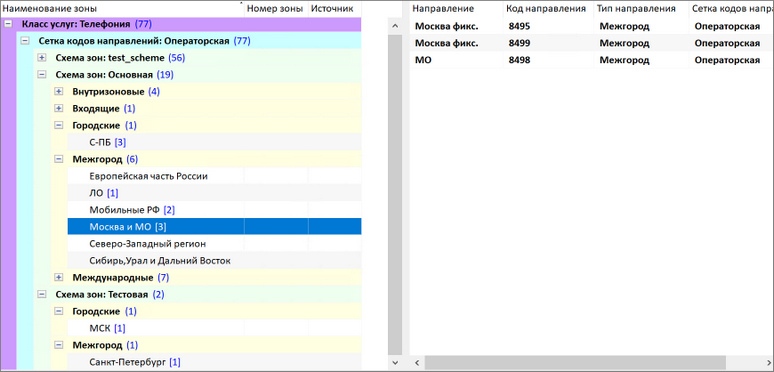
Task: Select Санкт-Петербург [1] zone
Action: click(x=214, y=362)
